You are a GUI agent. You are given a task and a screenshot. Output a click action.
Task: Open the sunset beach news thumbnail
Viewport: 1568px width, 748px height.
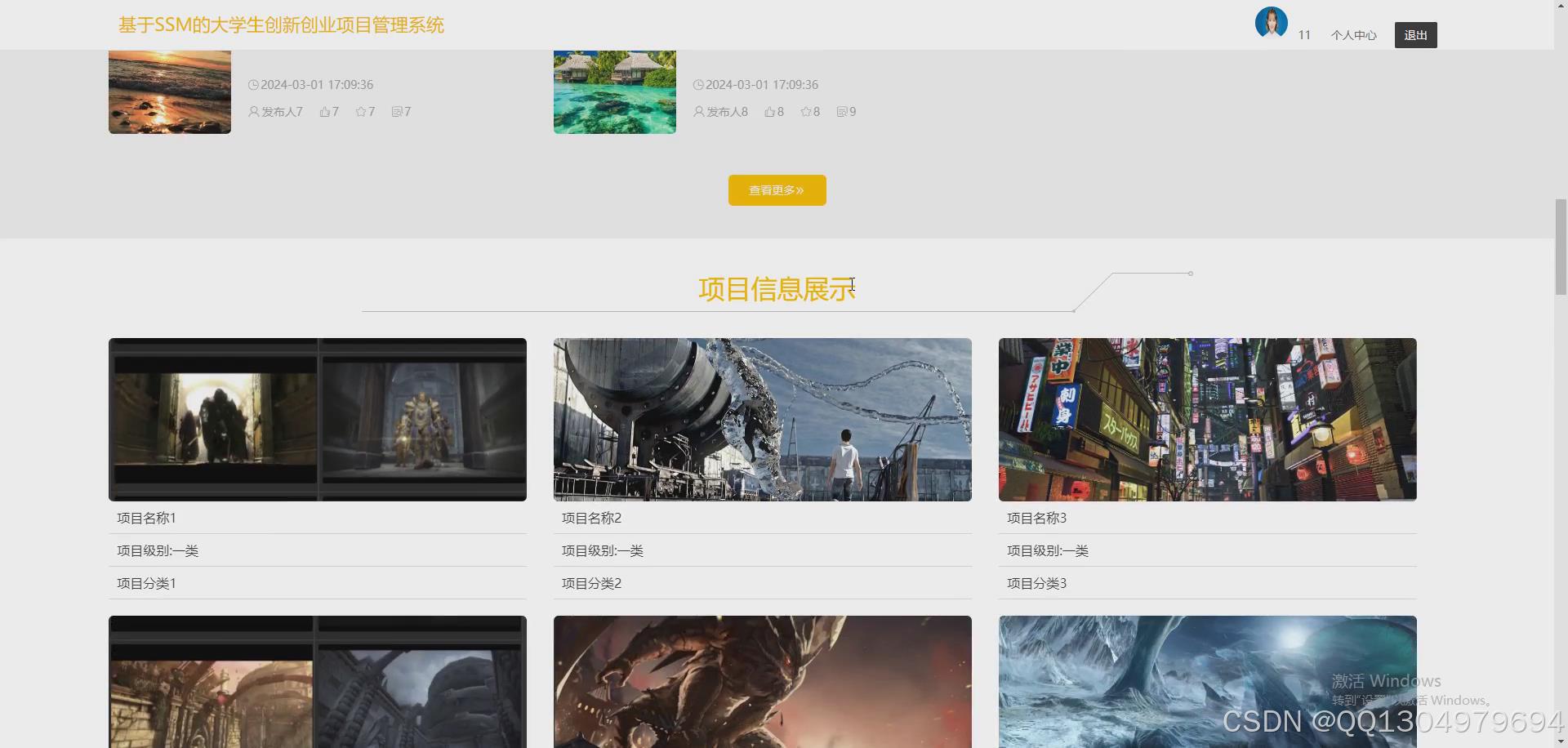(170, 92)
